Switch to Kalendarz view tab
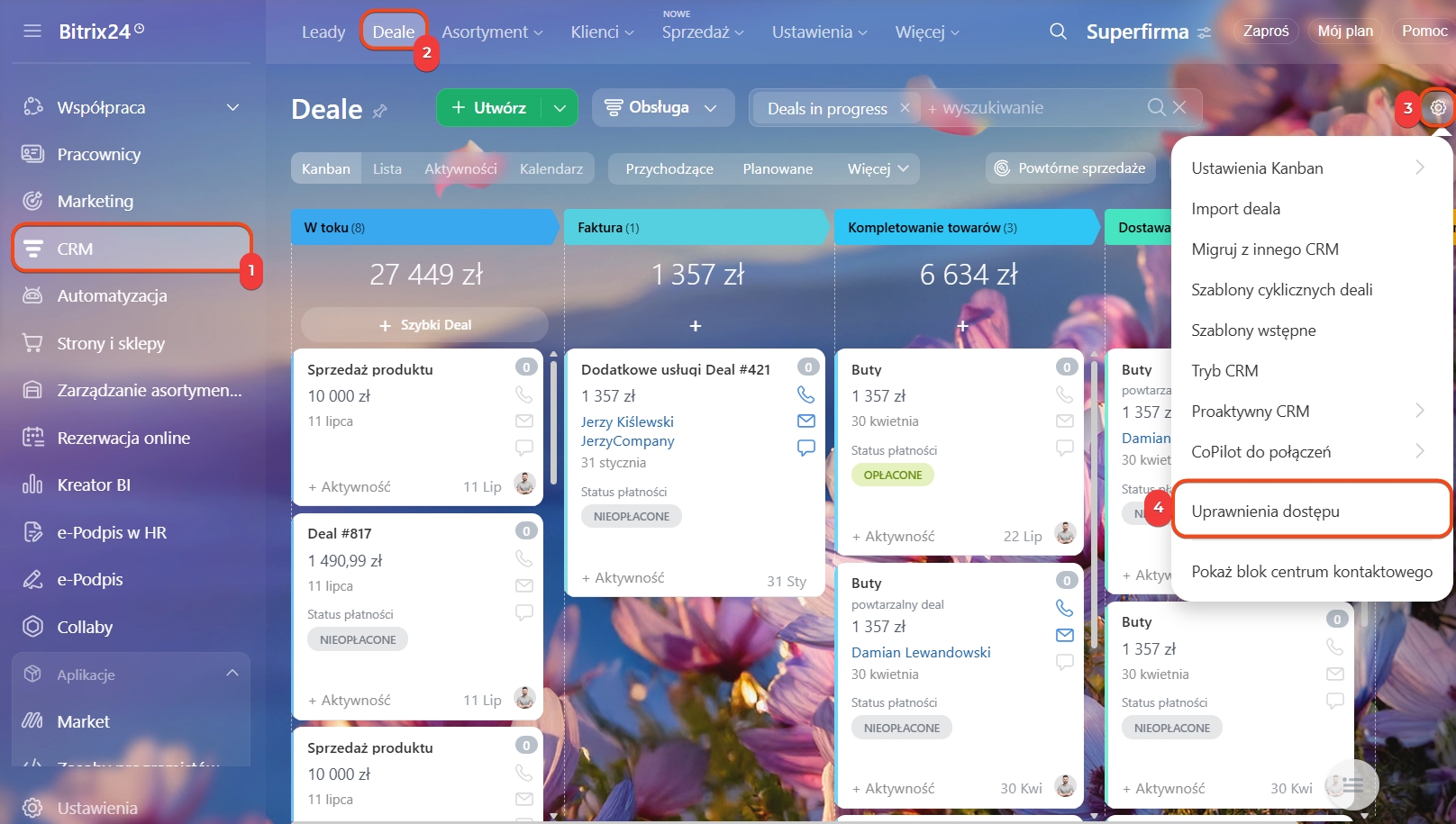1456x824 pixels. [x=551, y=168]
